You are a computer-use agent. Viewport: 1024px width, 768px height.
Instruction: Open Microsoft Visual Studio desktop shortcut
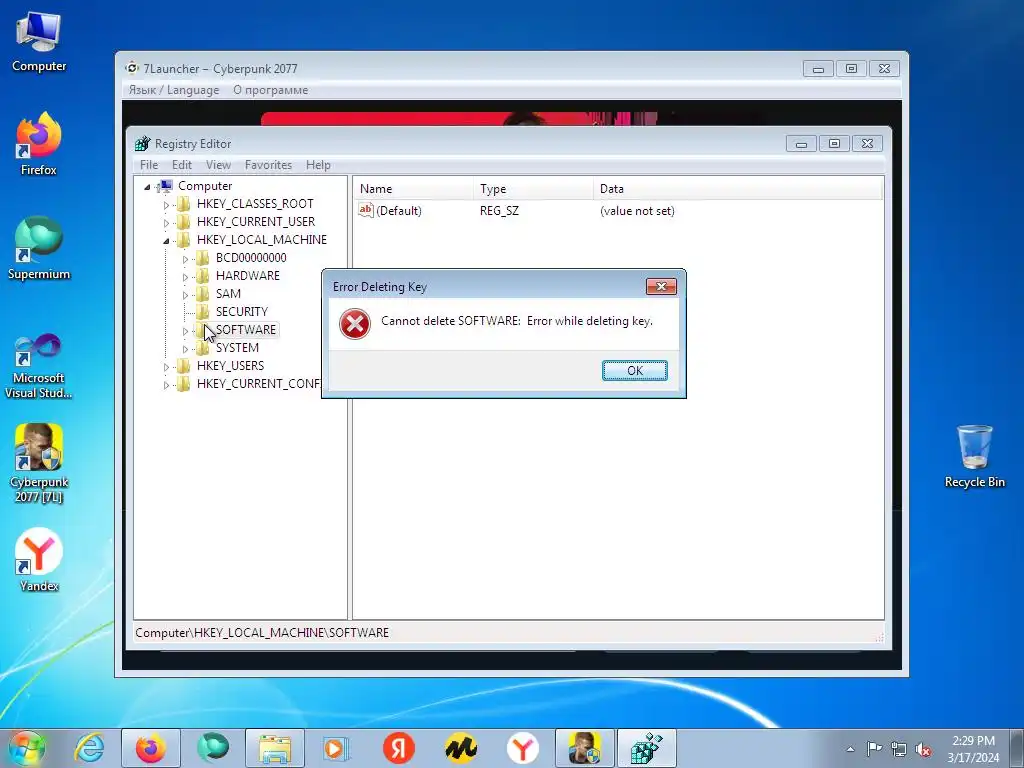click(x=39, y=366)
